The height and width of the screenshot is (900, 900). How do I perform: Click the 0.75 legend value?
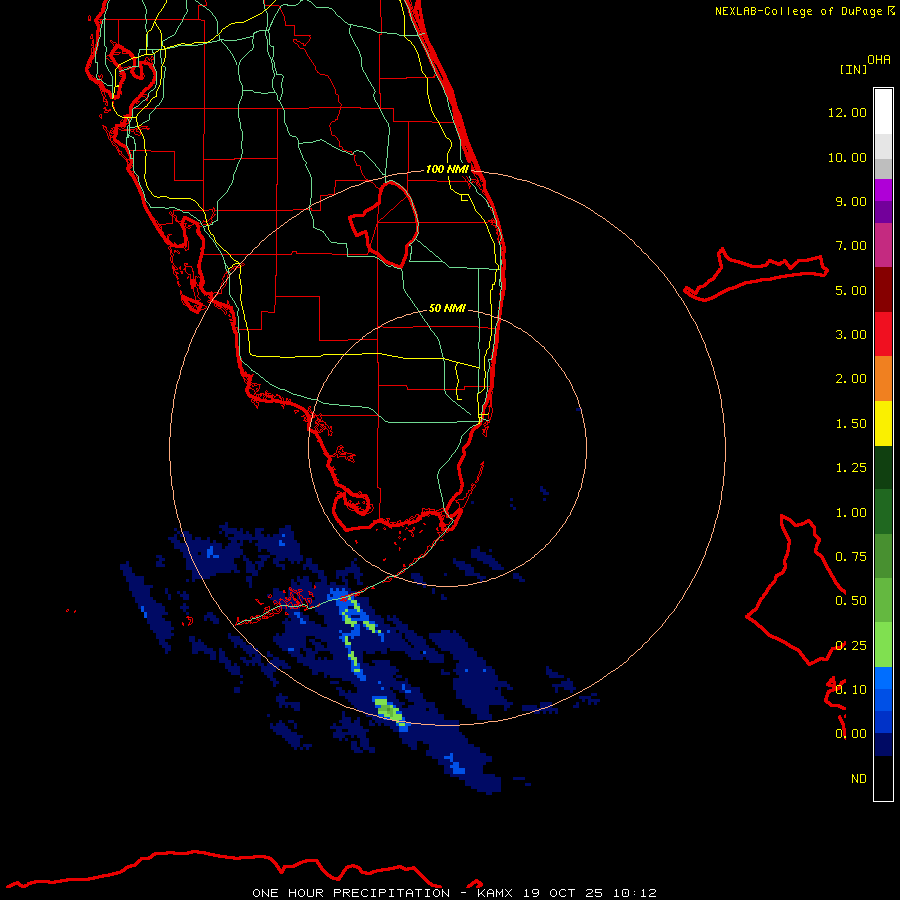851,557
